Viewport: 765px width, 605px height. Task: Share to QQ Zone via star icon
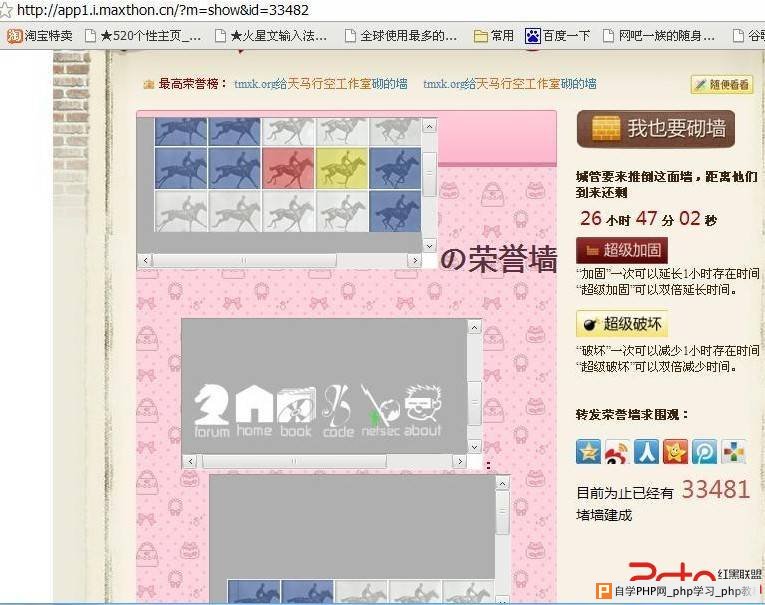click(x=588, y=451)
